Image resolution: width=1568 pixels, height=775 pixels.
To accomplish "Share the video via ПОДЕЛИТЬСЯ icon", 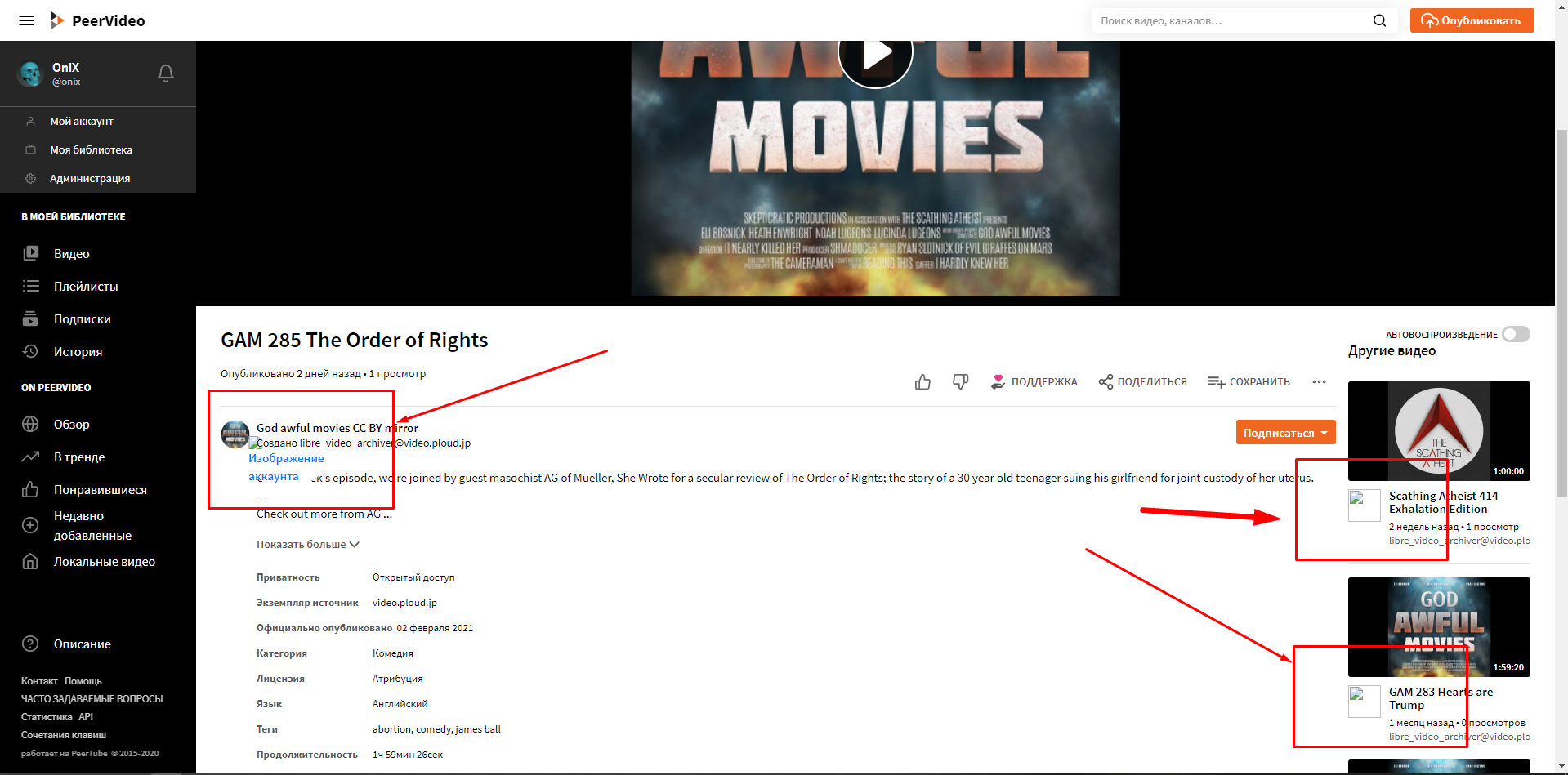I will coord(1142,381).
